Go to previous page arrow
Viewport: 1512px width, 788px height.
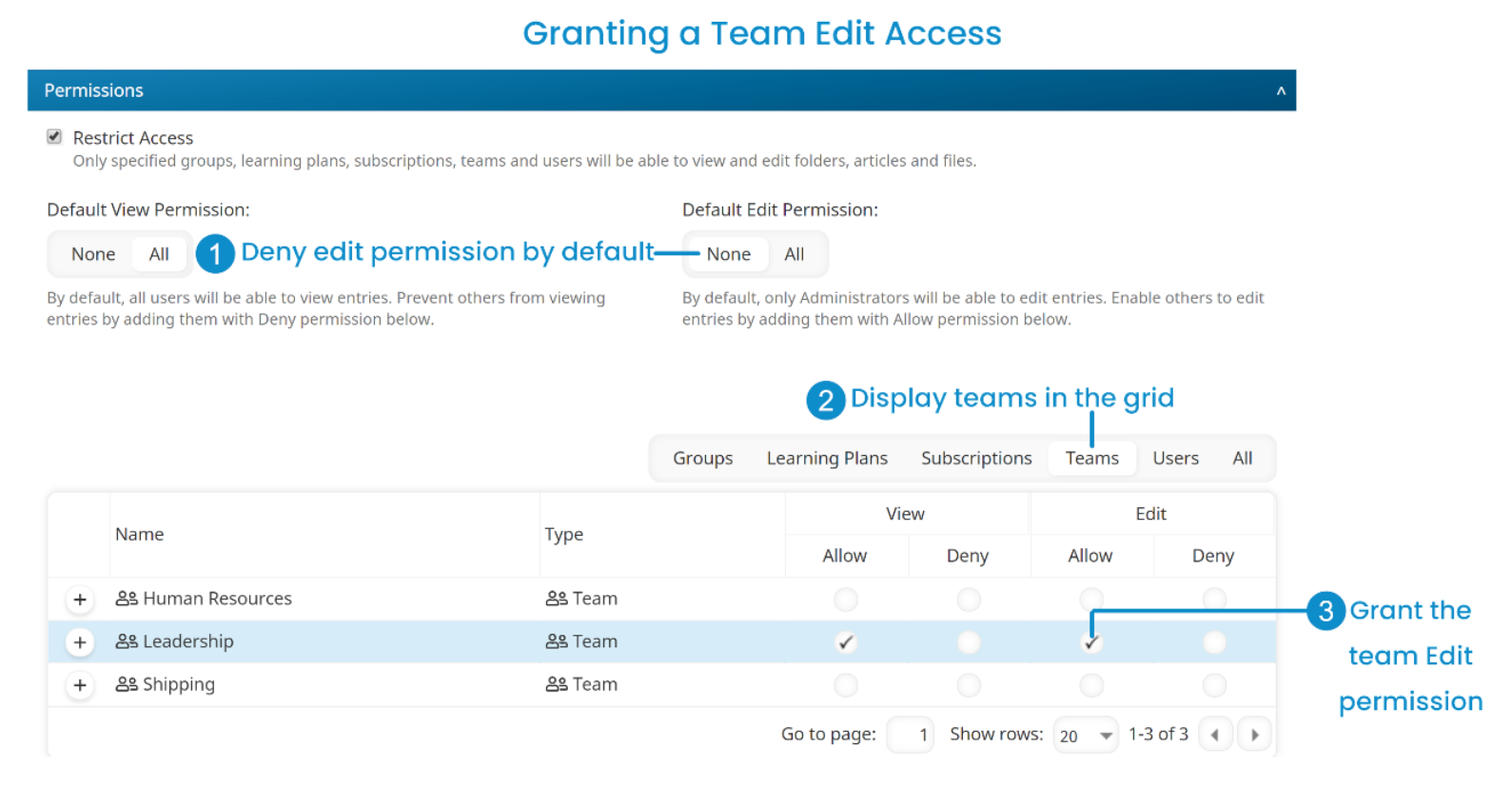pyautogui.click(x=1215, y=735)
